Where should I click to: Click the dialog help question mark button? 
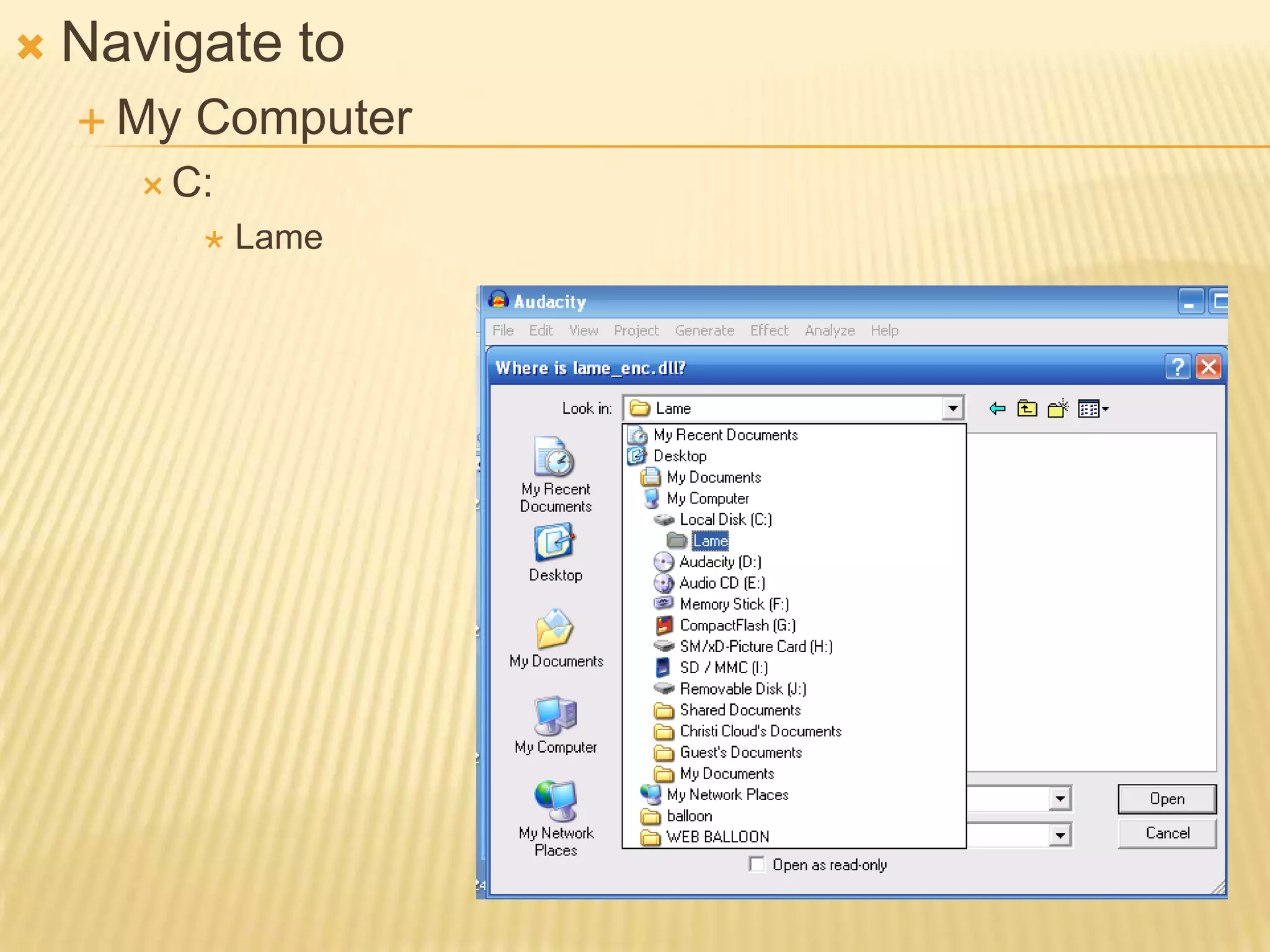(x=1177, y=368)
